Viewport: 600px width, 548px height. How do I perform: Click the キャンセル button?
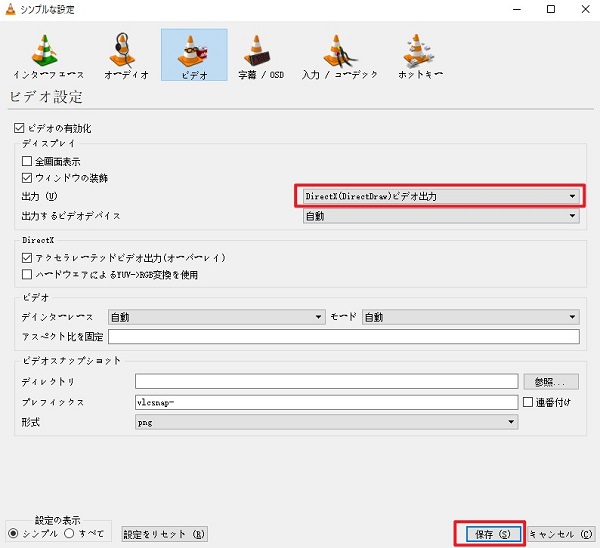pyautogui.click(x=561, y=534)
